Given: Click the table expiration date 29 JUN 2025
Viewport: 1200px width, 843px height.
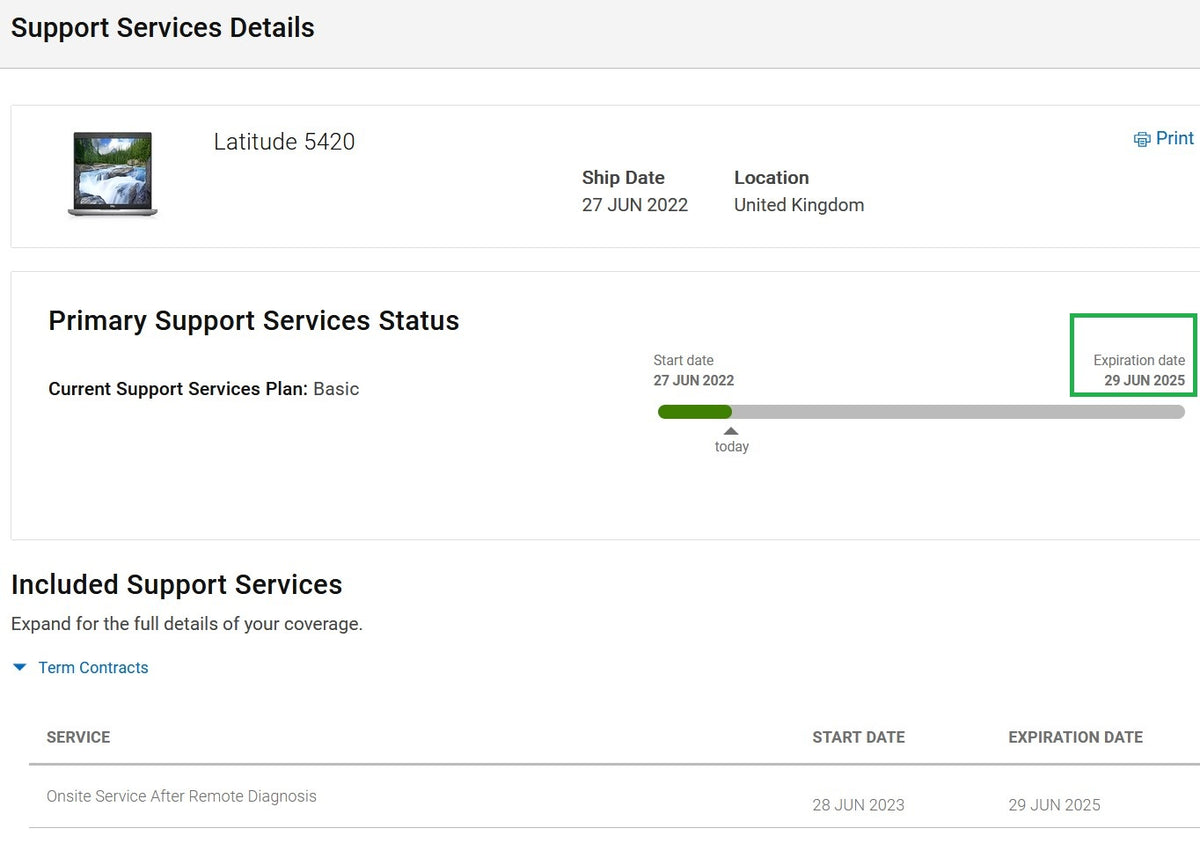Looking at the screenshot, I should pyautogui.click(x=1054, y=805).
